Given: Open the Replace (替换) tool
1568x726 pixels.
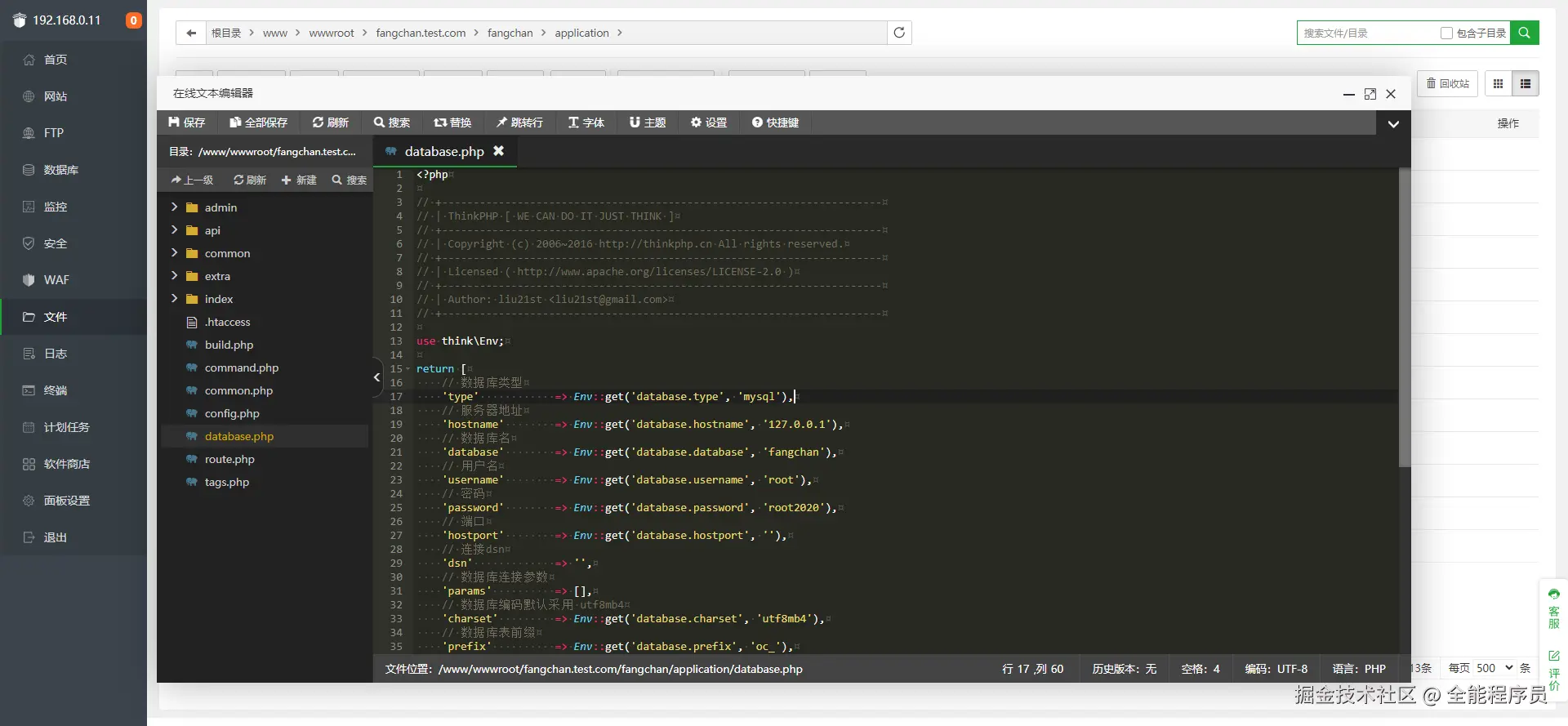Looking at the screenshot, I should (x=452, y=122).
